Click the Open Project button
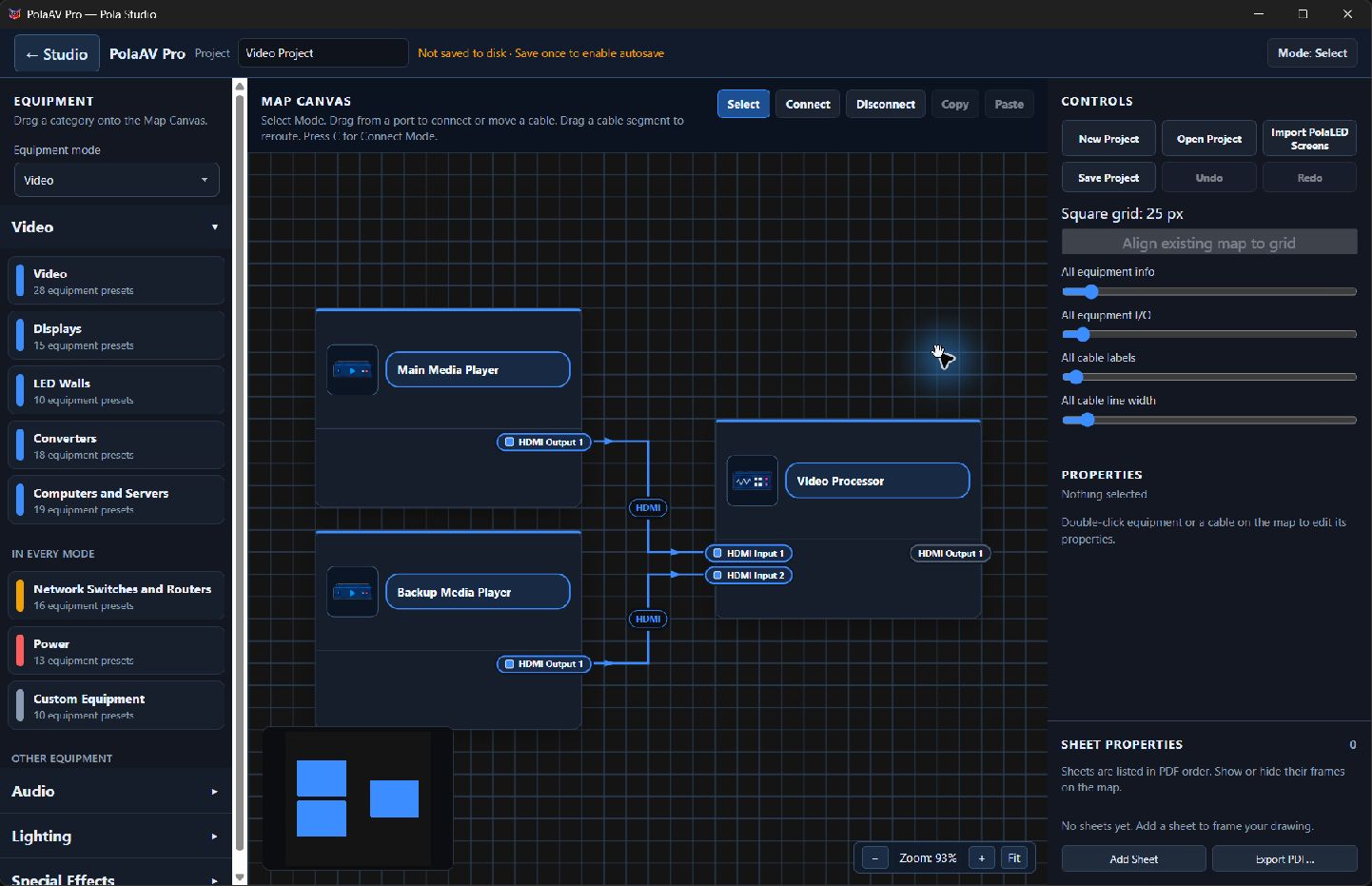 click(x=1209, y=139)
